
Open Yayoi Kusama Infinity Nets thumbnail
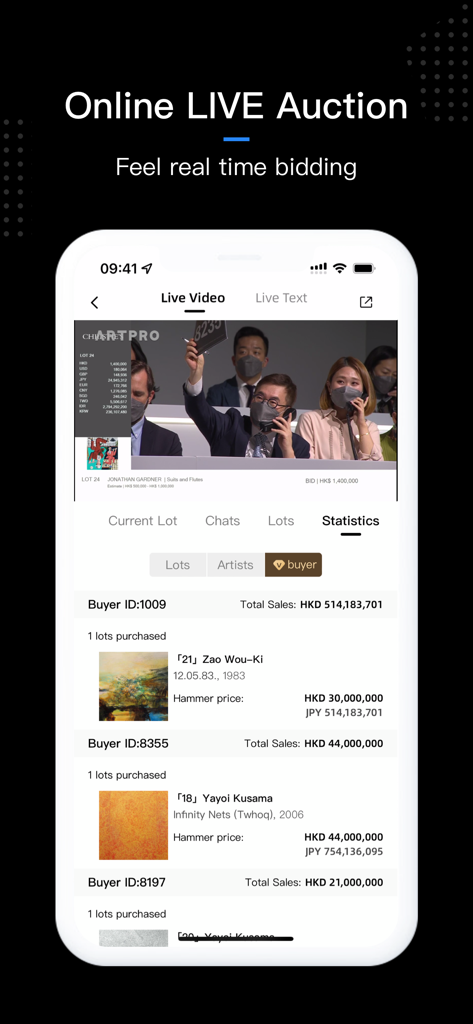coord(133,825)
